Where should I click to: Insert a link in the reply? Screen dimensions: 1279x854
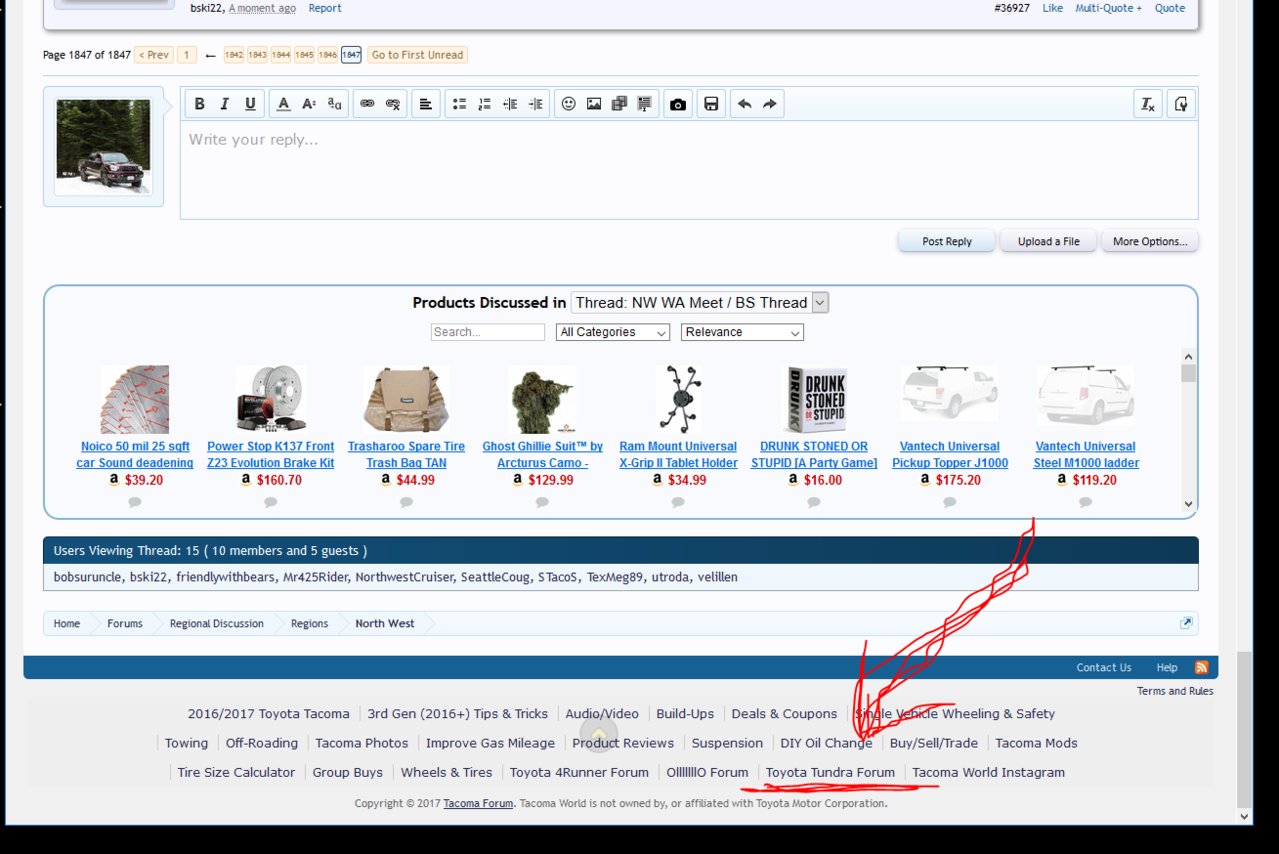pos(367,104)
